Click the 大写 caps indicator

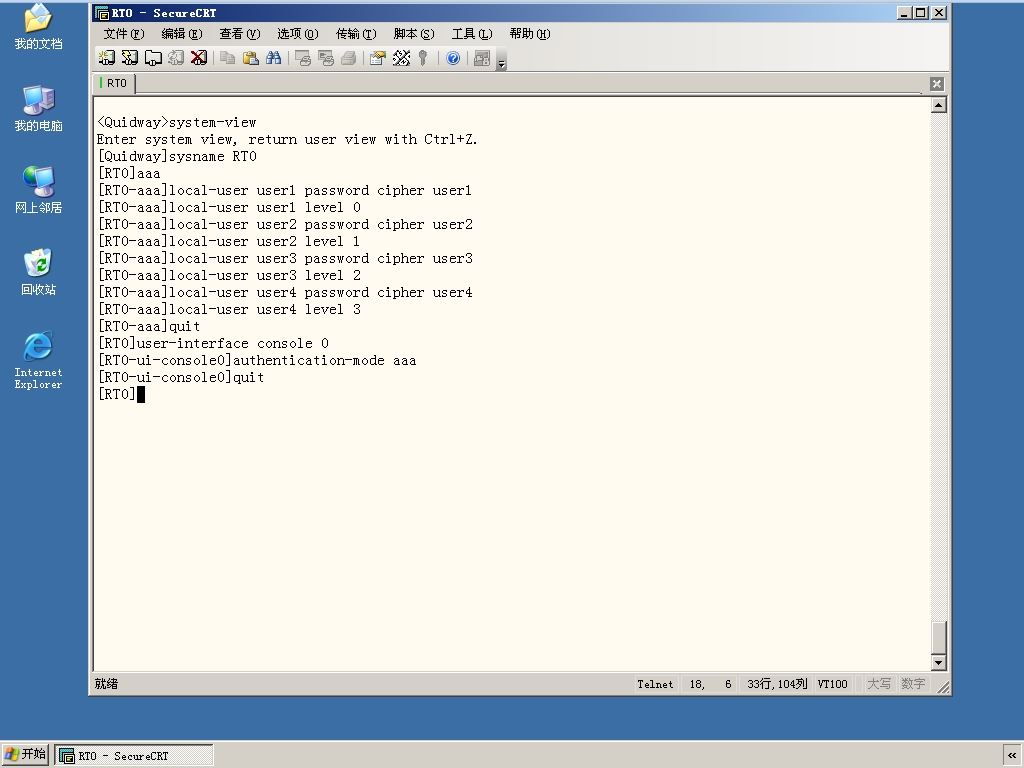(878, 684)
